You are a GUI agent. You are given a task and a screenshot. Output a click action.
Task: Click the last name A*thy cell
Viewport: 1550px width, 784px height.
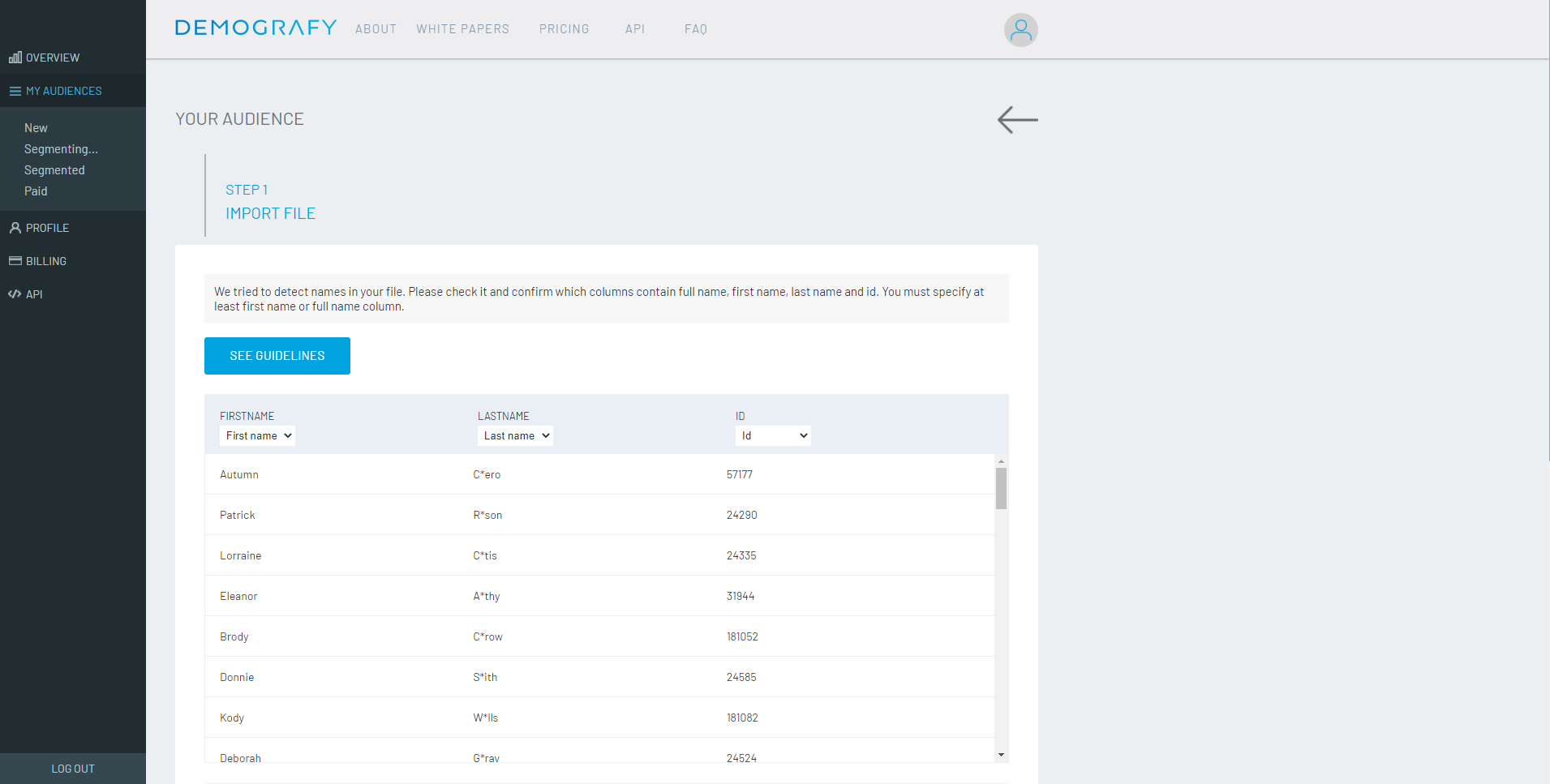point(487,596)
